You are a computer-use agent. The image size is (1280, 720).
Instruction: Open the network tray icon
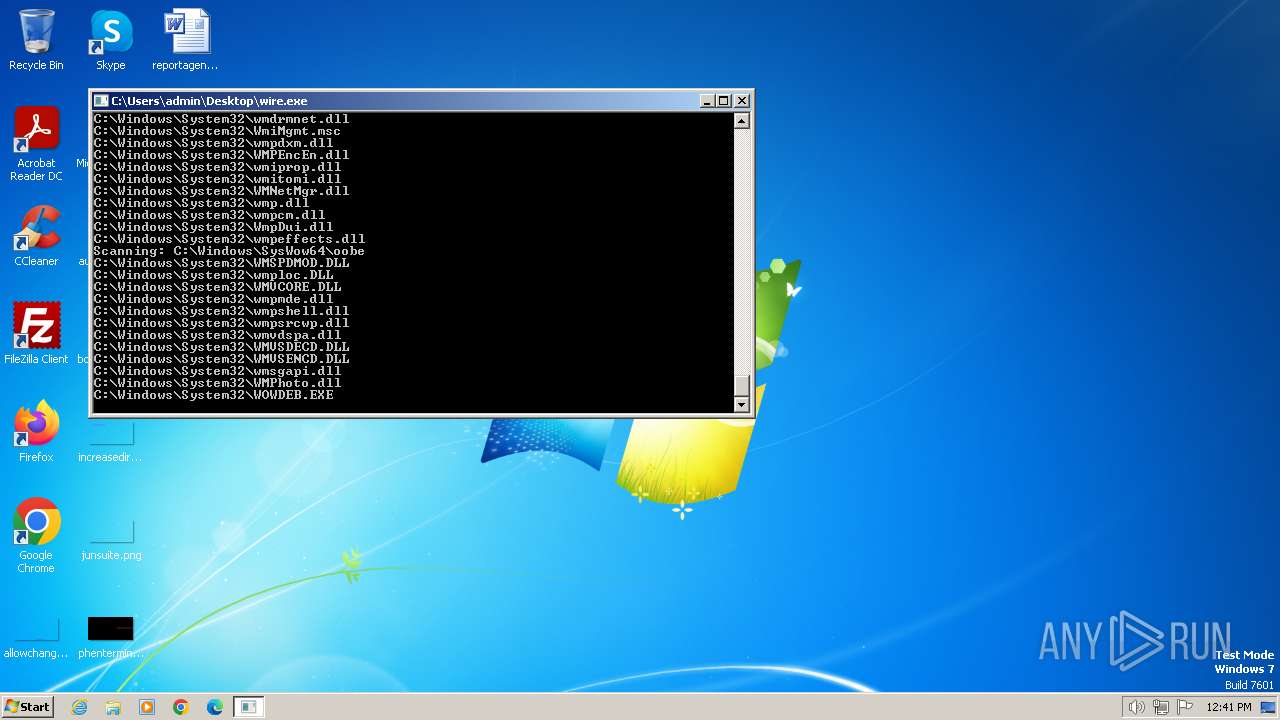point(1161,707)
